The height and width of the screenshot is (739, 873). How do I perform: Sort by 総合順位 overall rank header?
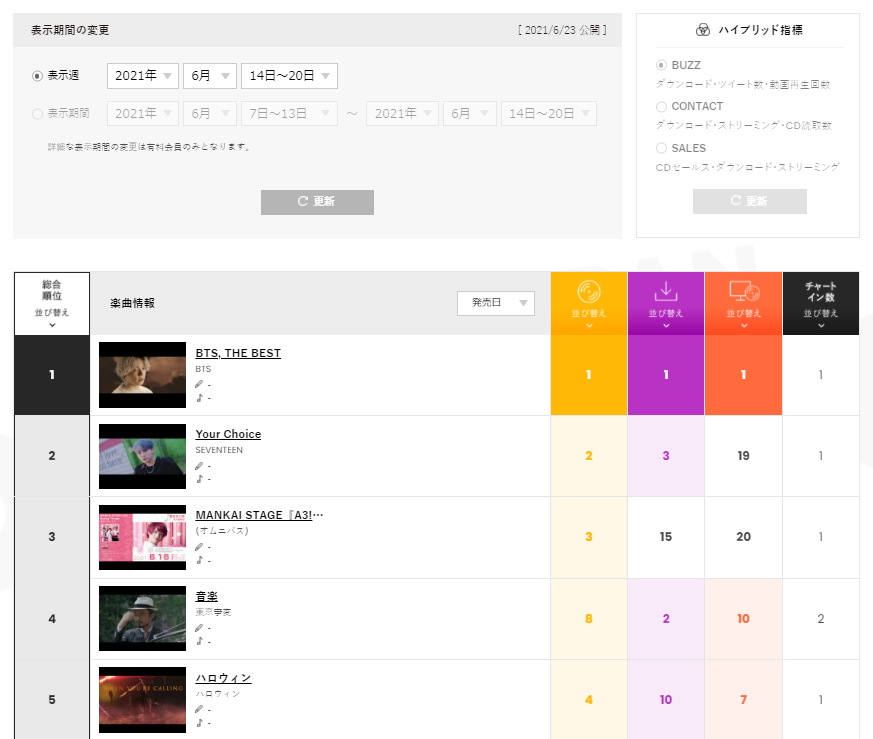point(52,304)
